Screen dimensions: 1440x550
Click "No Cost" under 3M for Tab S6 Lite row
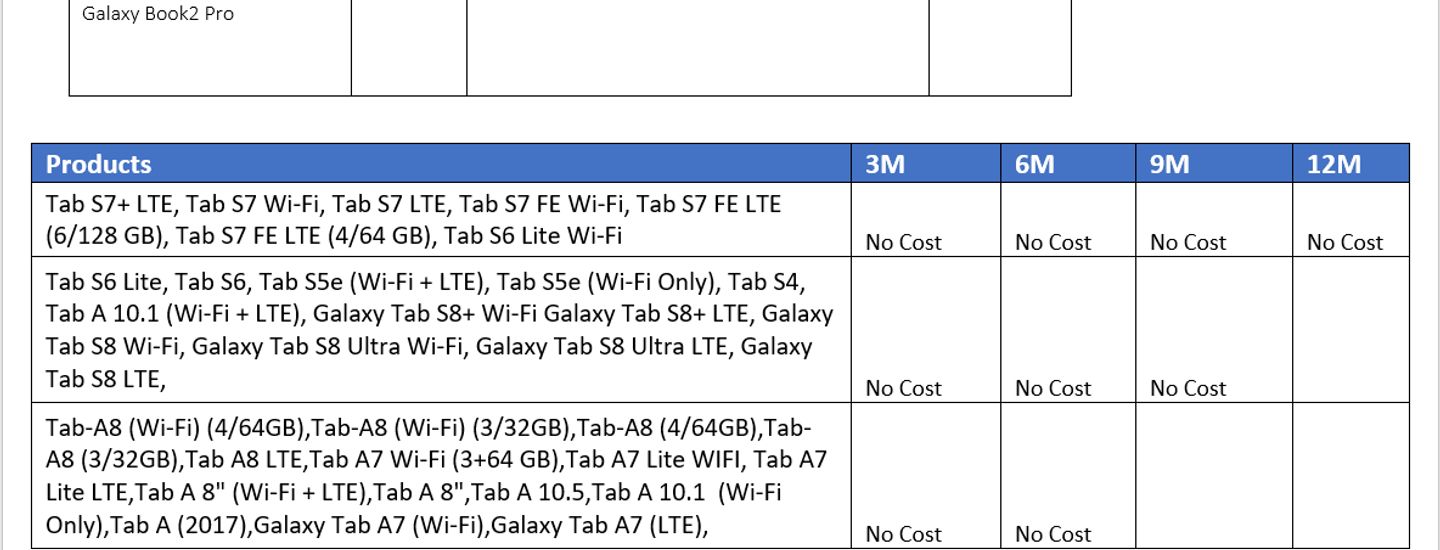pyautogui.click(x=903, y=388)
